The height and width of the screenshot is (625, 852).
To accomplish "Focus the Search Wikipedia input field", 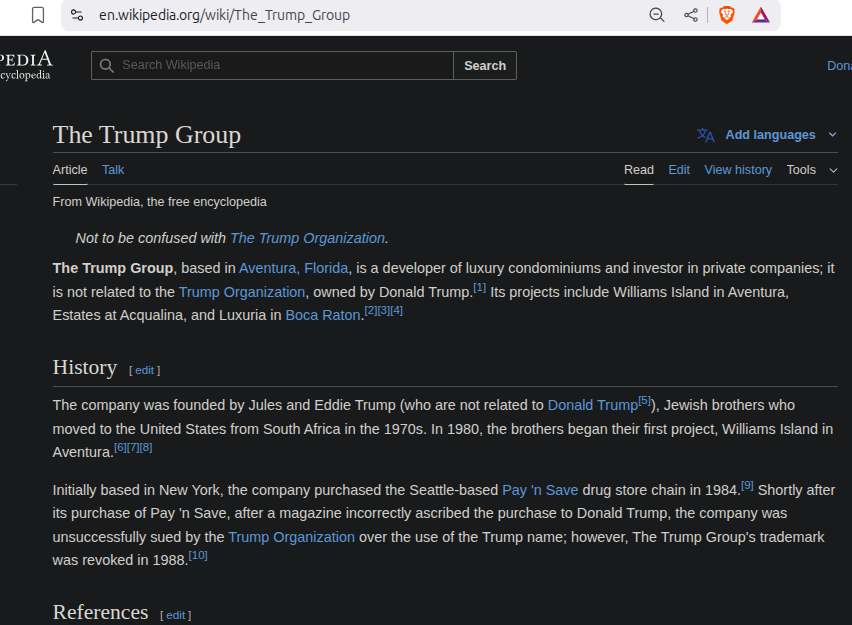I will click(272, 66).
